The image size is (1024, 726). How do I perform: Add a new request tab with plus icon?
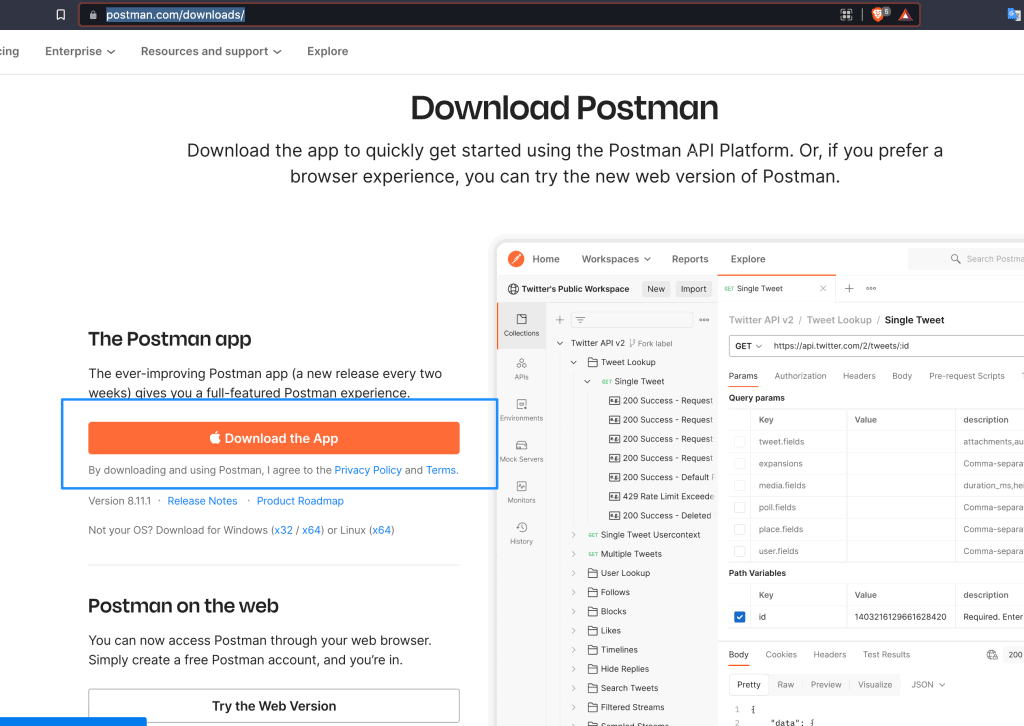849,288
